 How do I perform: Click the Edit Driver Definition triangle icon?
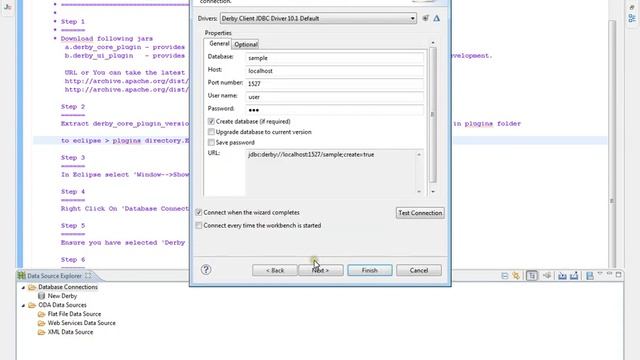coord(437,18)
